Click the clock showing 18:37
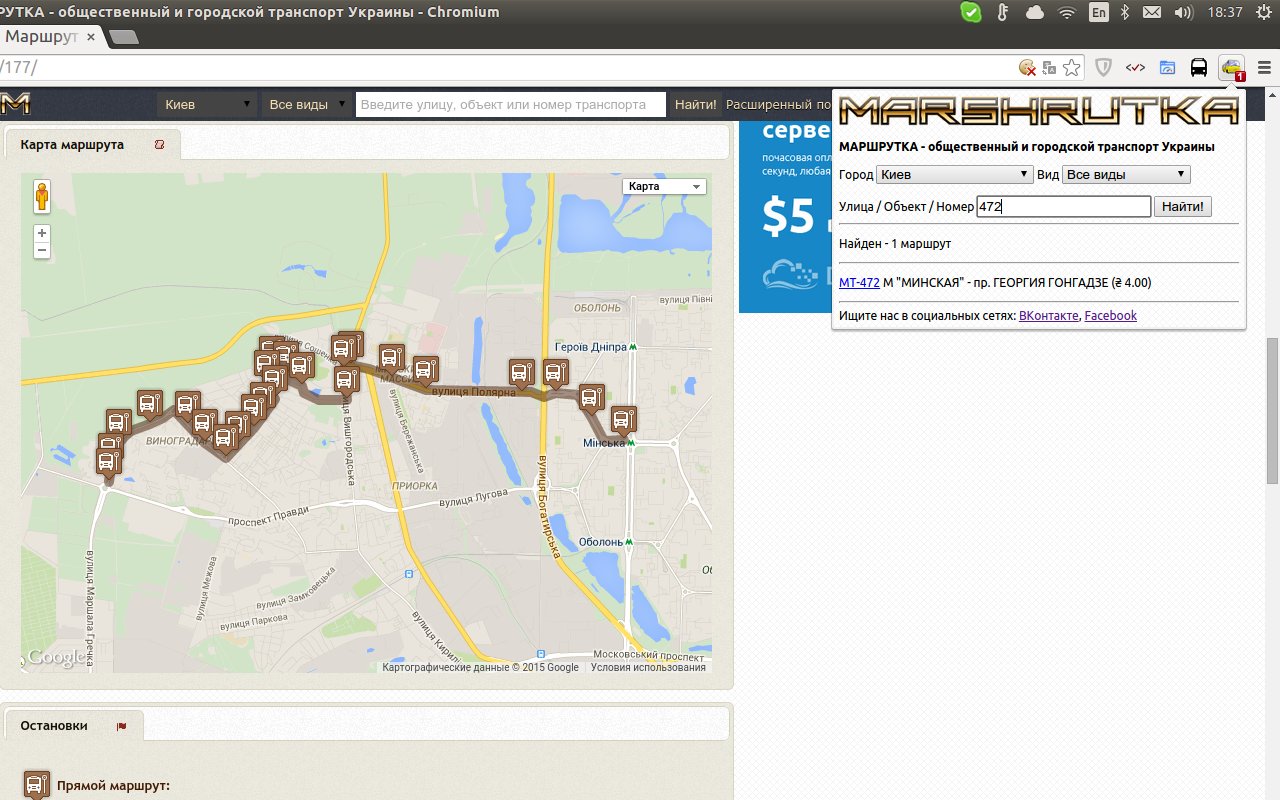This screenshot has width=1280, height=800. pyautogui.click(x=1224, y=12)
